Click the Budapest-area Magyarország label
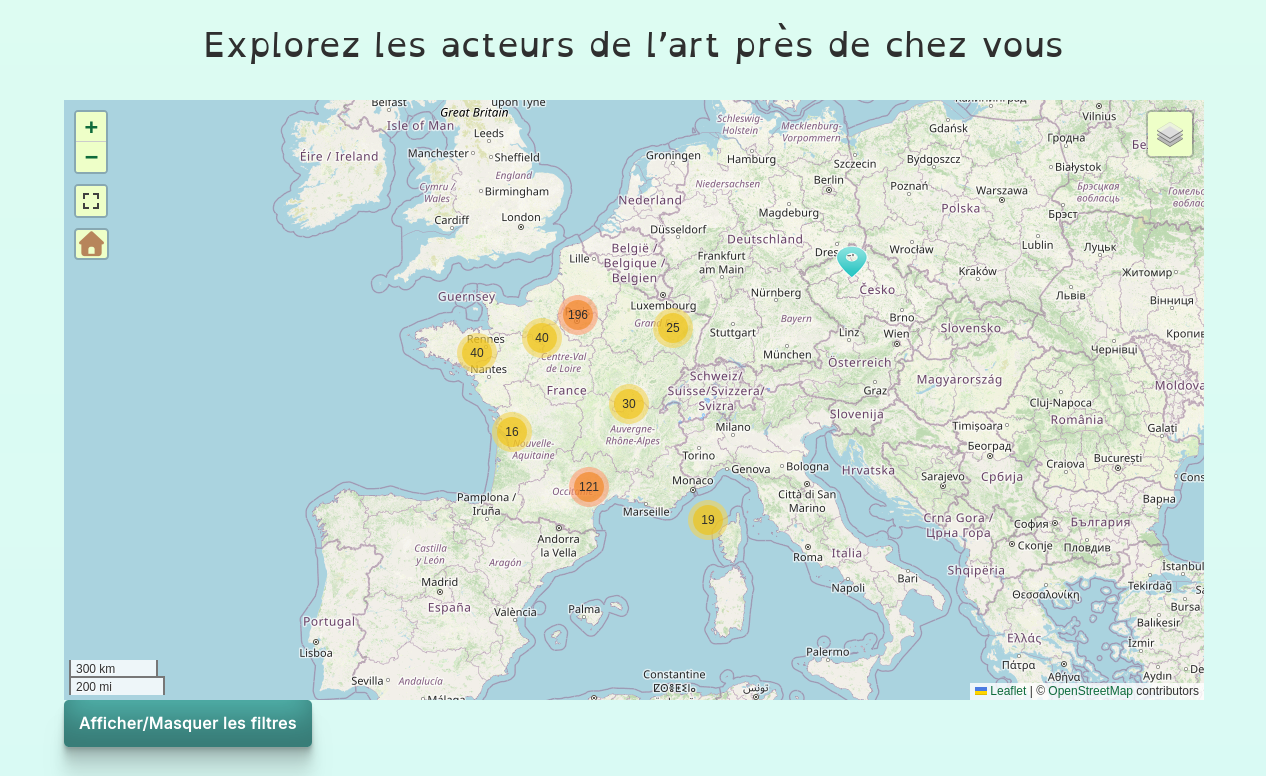The image size is (1266, 776). [x=959, y=380]
